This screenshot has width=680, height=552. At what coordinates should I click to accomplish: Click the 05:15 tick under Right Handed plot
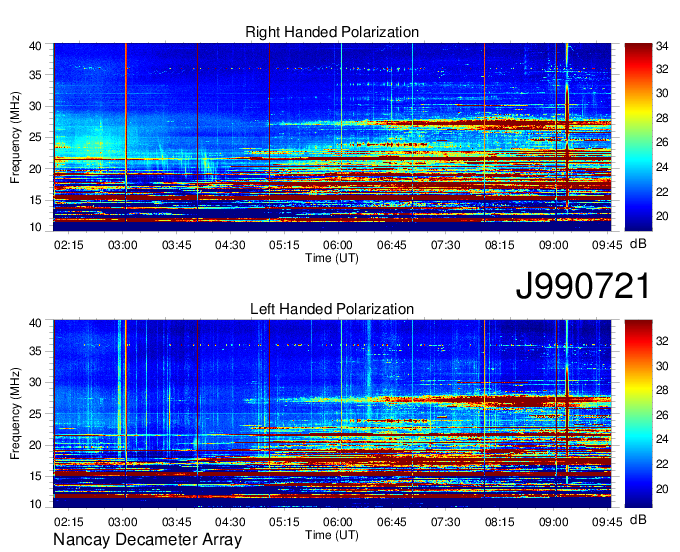[284, 245]
